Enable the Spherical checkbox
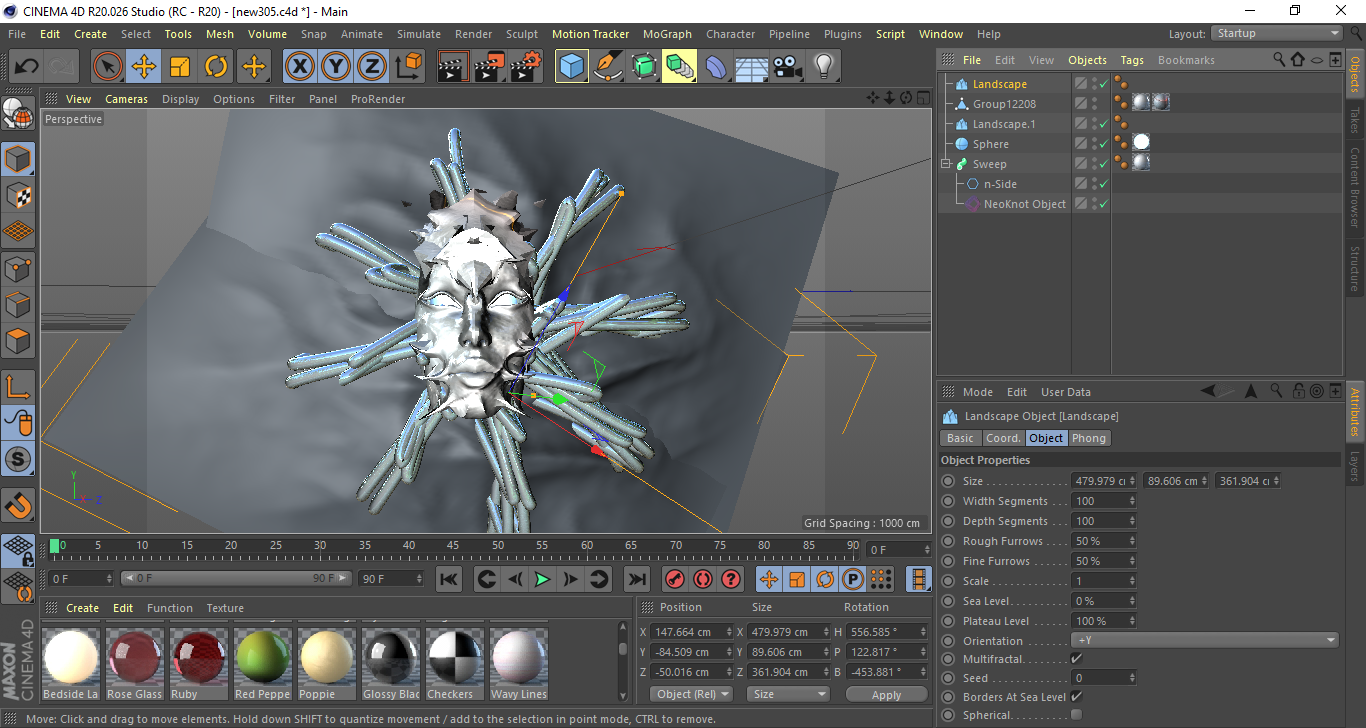The image size is (1366, 728). click(x=1076, y=715)
